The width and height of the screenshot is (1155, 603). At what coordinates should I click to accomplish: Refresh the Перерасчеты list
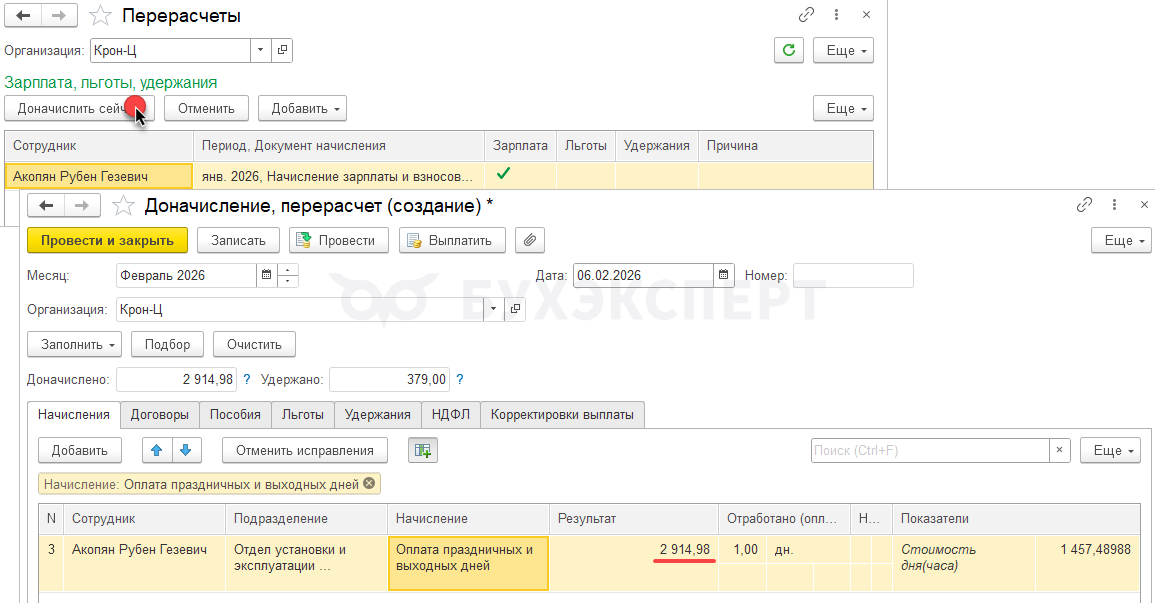[789, 50]
